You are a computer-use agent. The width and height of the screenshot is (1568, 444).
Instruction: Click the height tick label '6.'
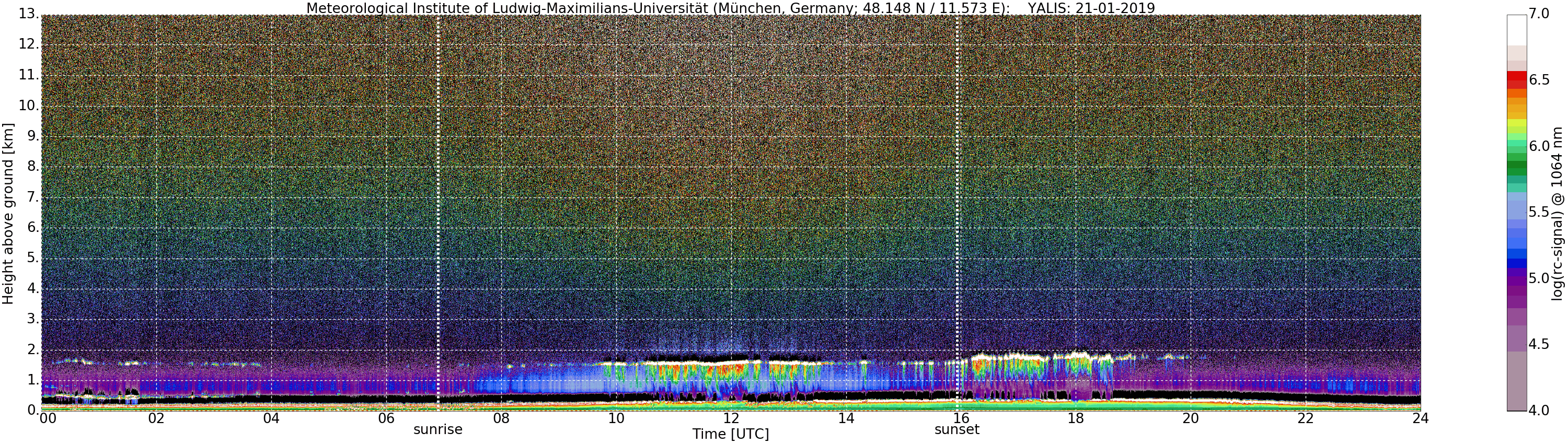32,227
